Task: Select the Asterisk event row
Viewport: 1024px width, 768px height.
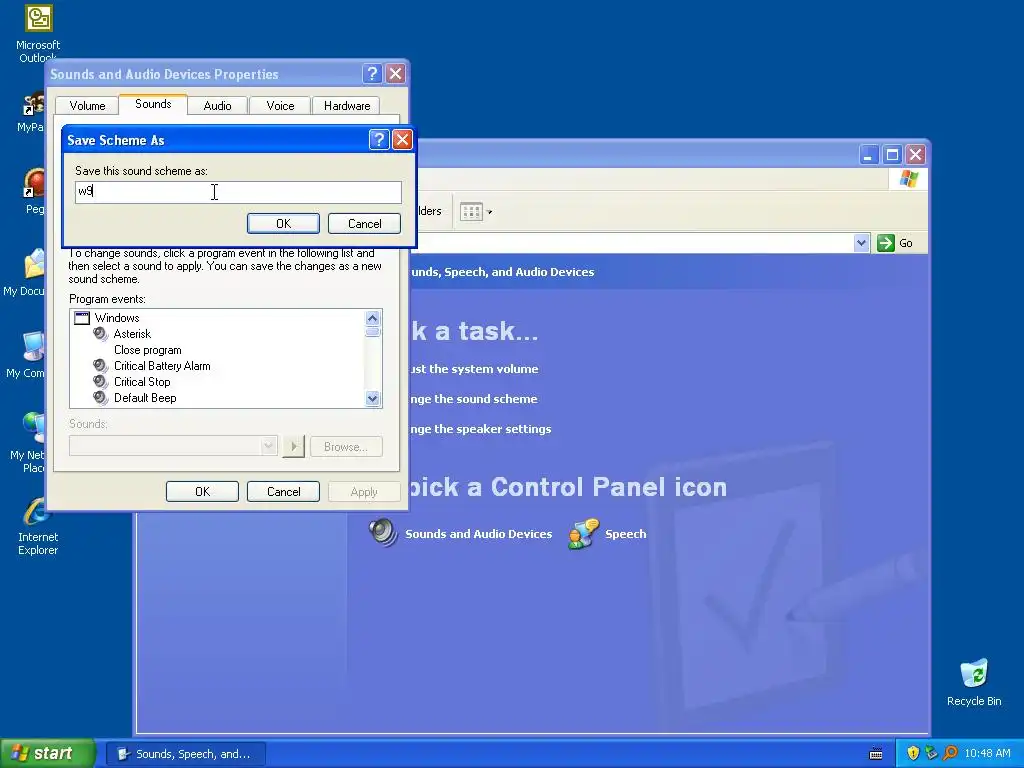Action: pyautogui.click(x=132, y=334)
